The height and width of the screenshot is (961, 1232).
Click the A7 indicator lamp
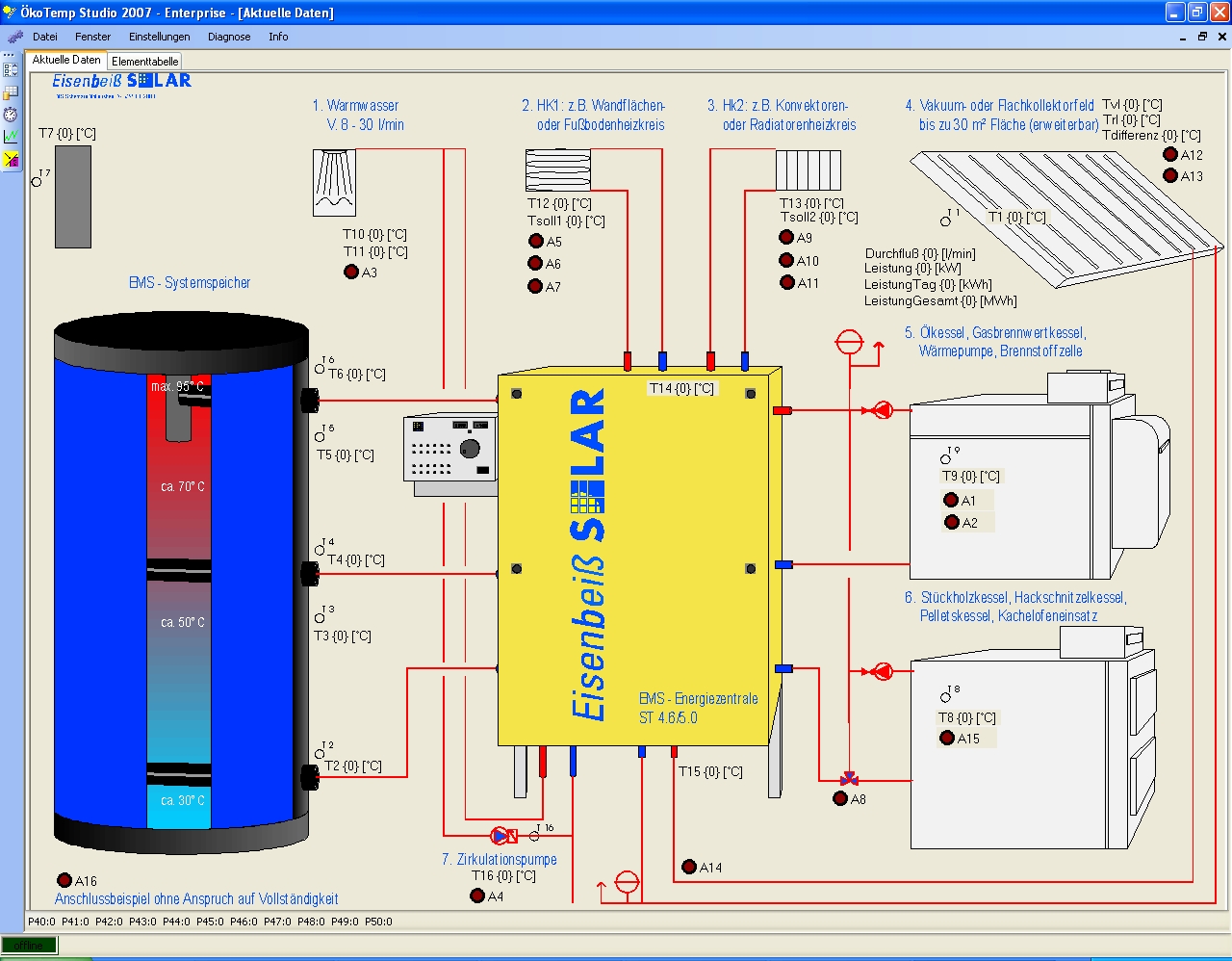[x=536, y=286]
